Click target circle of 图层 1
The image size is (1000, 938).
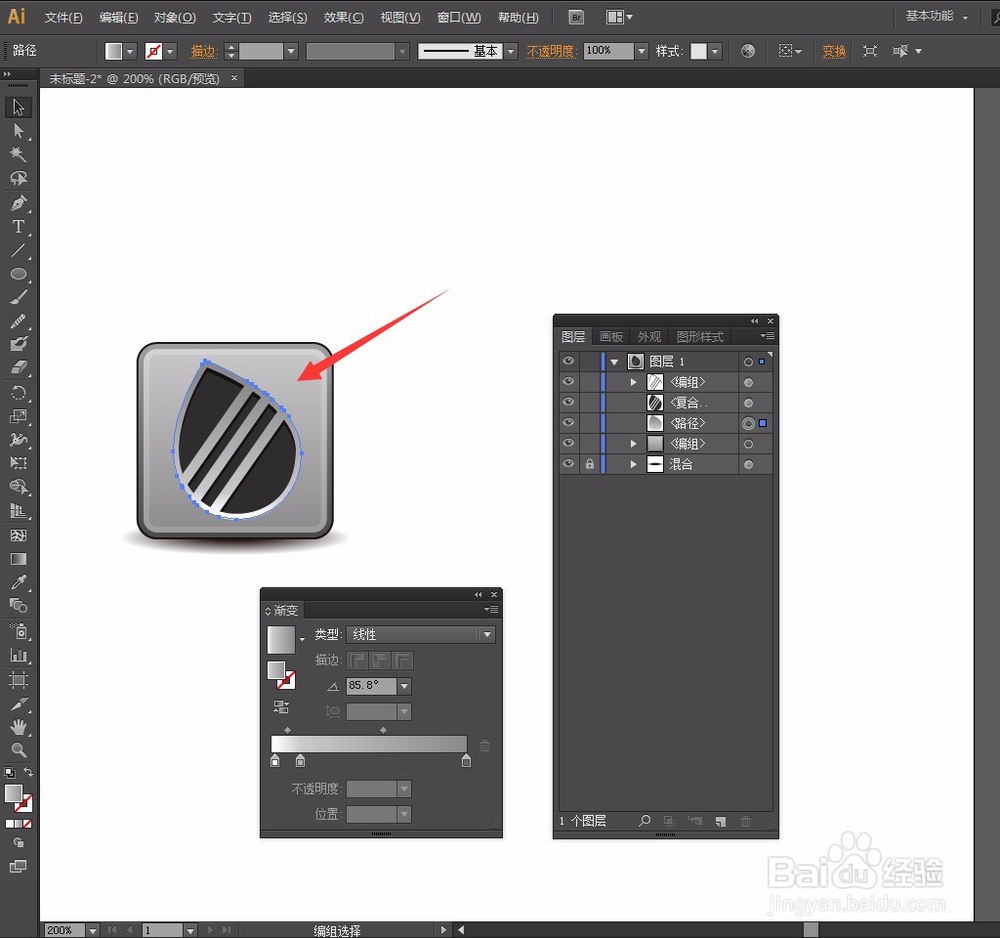[749, 362]
